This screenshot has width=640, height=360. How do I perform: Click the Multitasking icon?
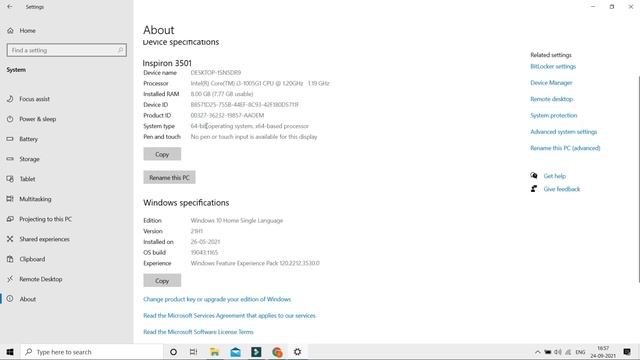click(x=10, y=199)
